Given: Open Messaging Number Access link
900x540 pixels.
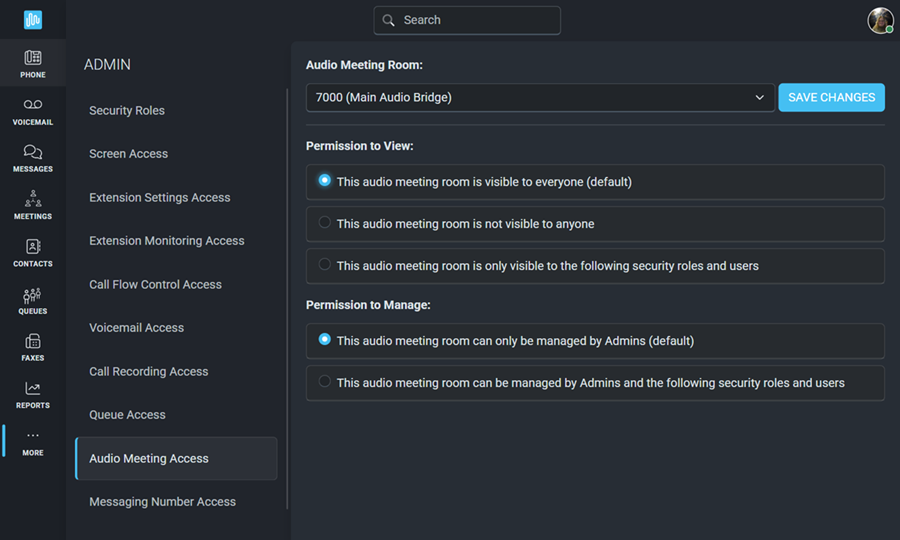Looking at the screenshot, I should (x=162, y=502).
